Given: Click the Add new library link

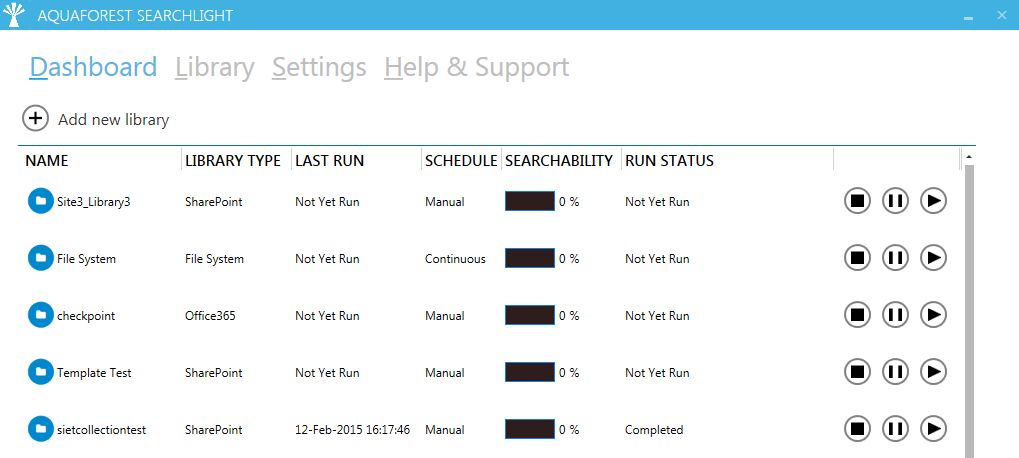Looking at the screenshot, I should [114, 120].
